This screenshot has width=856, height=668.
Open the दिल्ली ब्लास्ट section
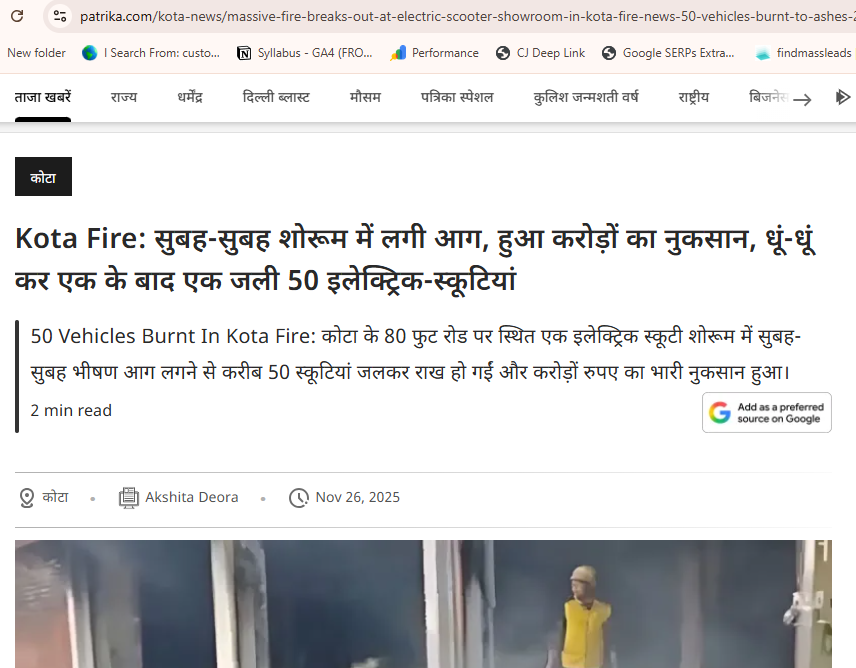[x=276, y=98]
